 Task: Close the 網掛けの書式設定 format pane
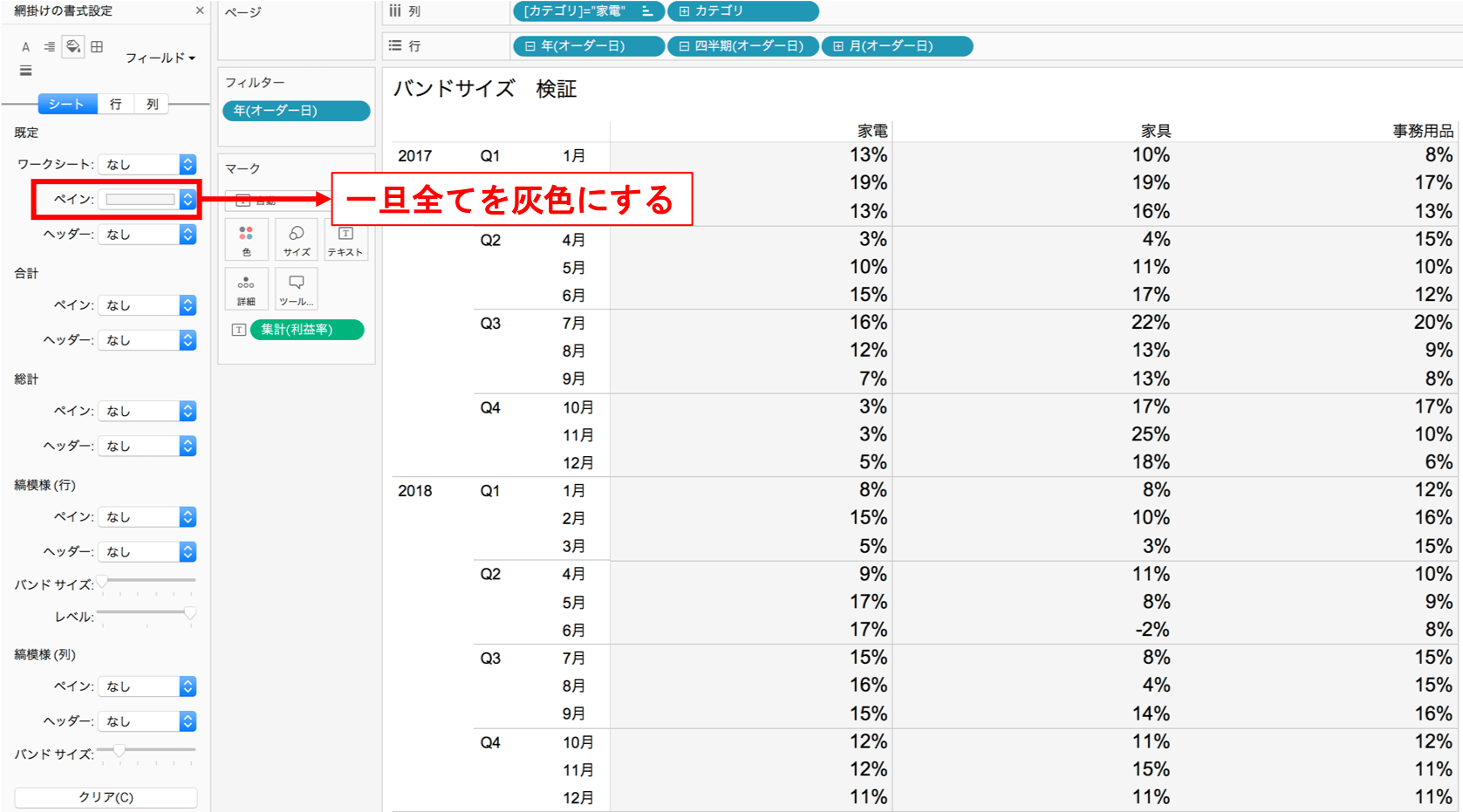coord(200,10)
